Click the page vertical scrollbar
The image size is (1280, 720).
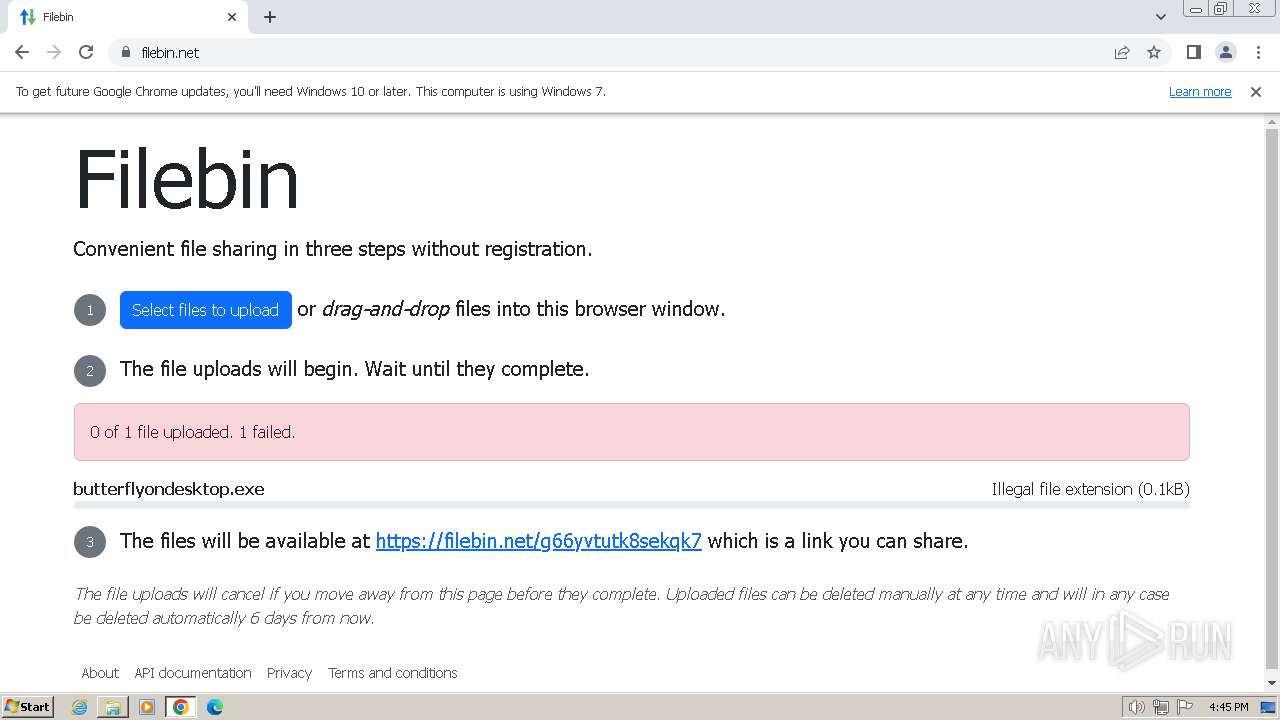[1272, 398]
